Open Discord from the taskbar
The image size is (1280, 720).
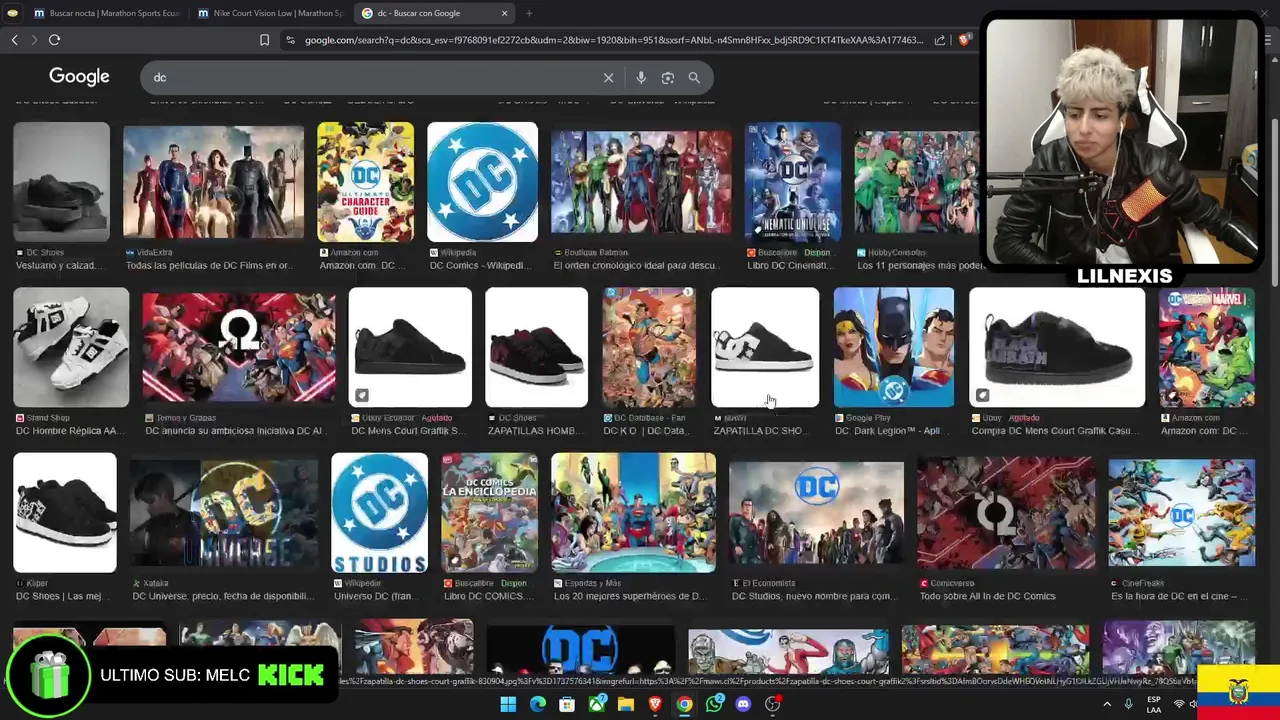pos(743,704)
